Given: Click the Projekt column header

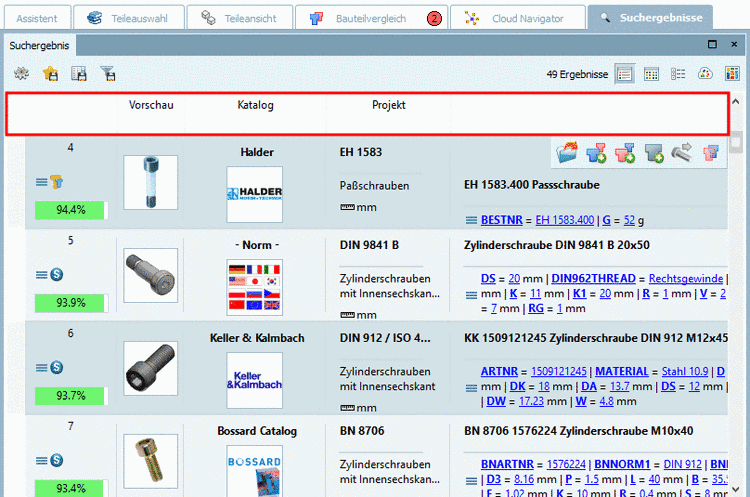Looking at the screenshot, I should click(x=388, y=105).
